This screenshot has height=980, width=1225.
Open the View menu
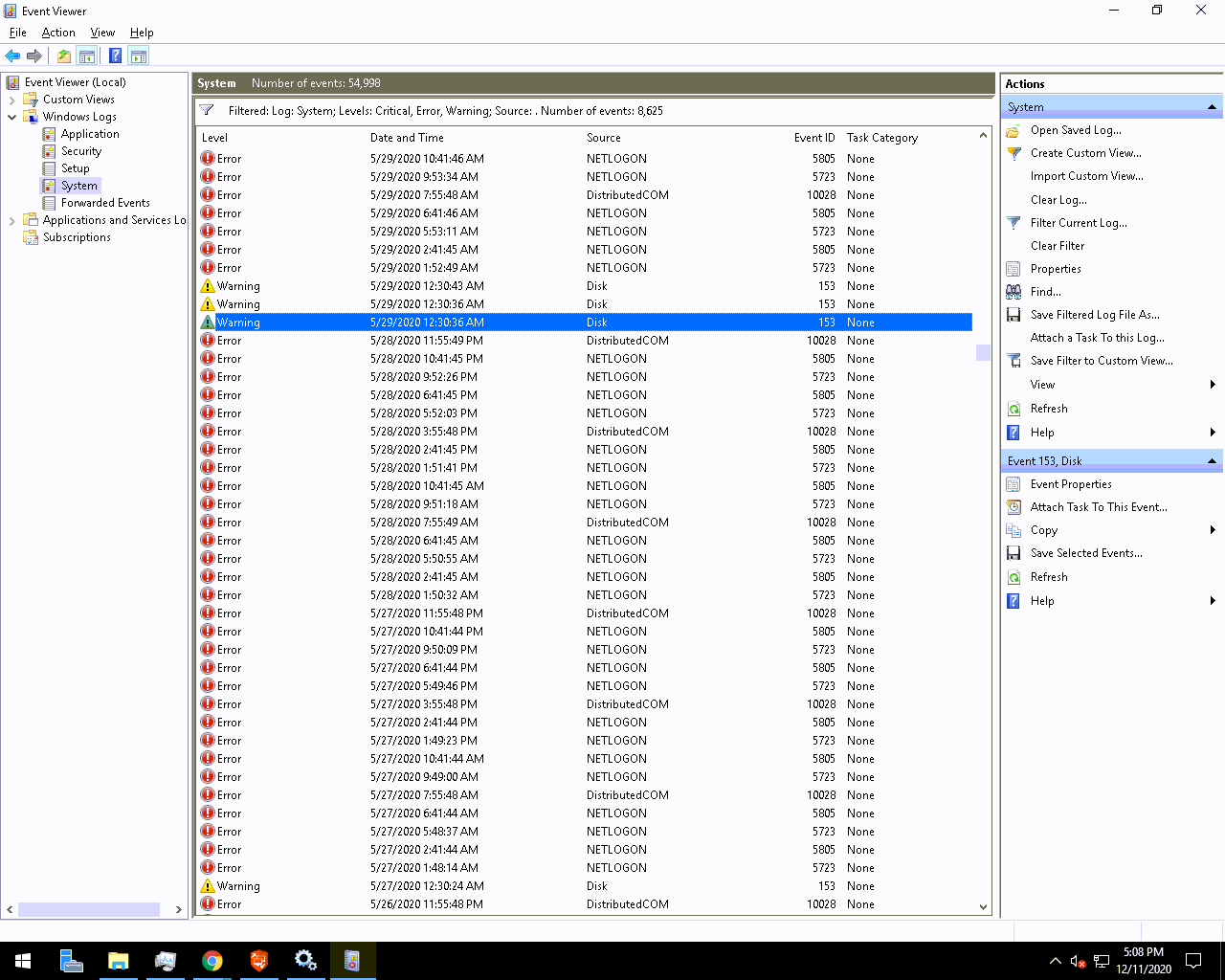pos(102,32)
